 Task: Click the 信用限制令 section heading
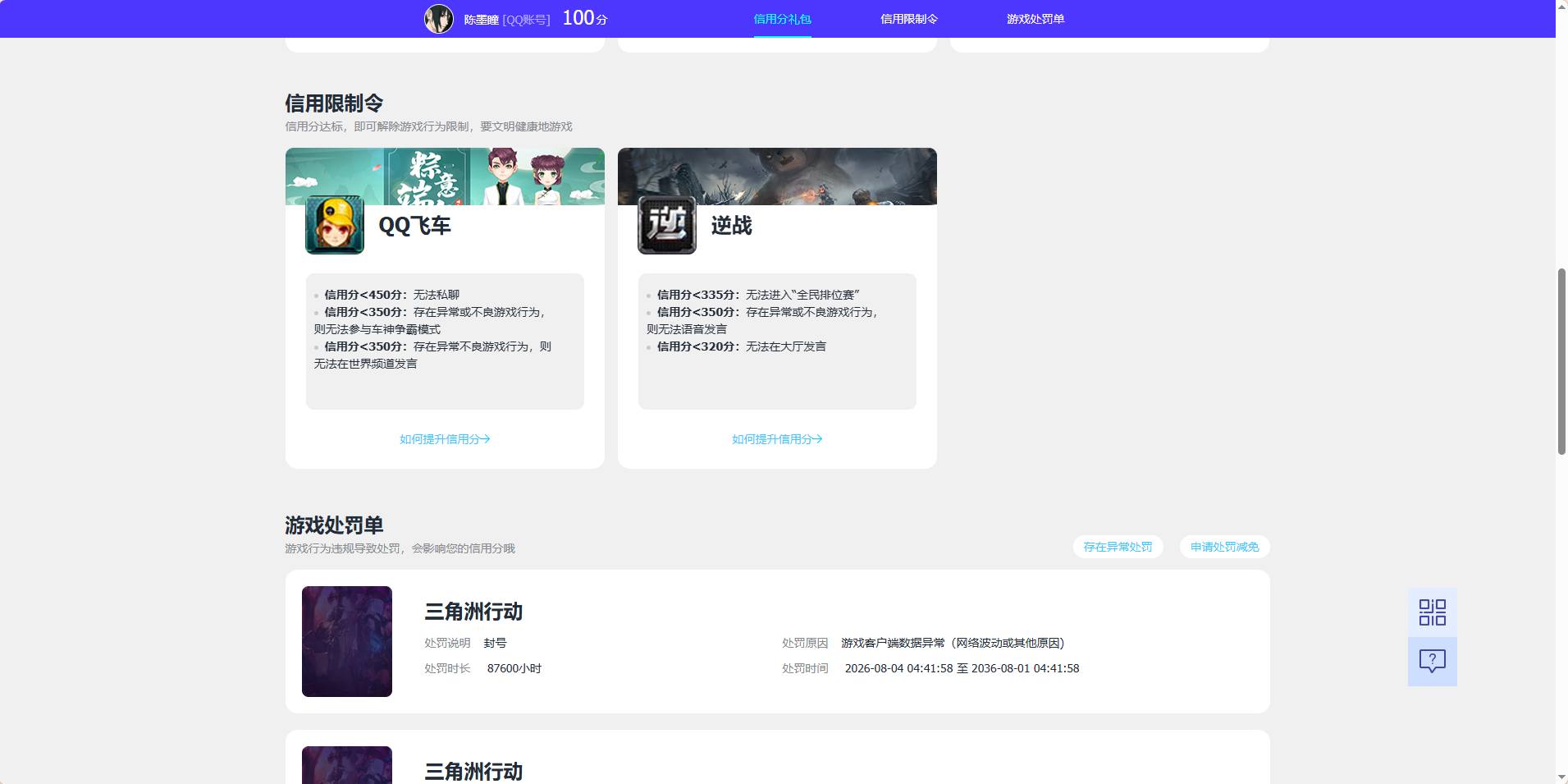(x=334, y=103)
